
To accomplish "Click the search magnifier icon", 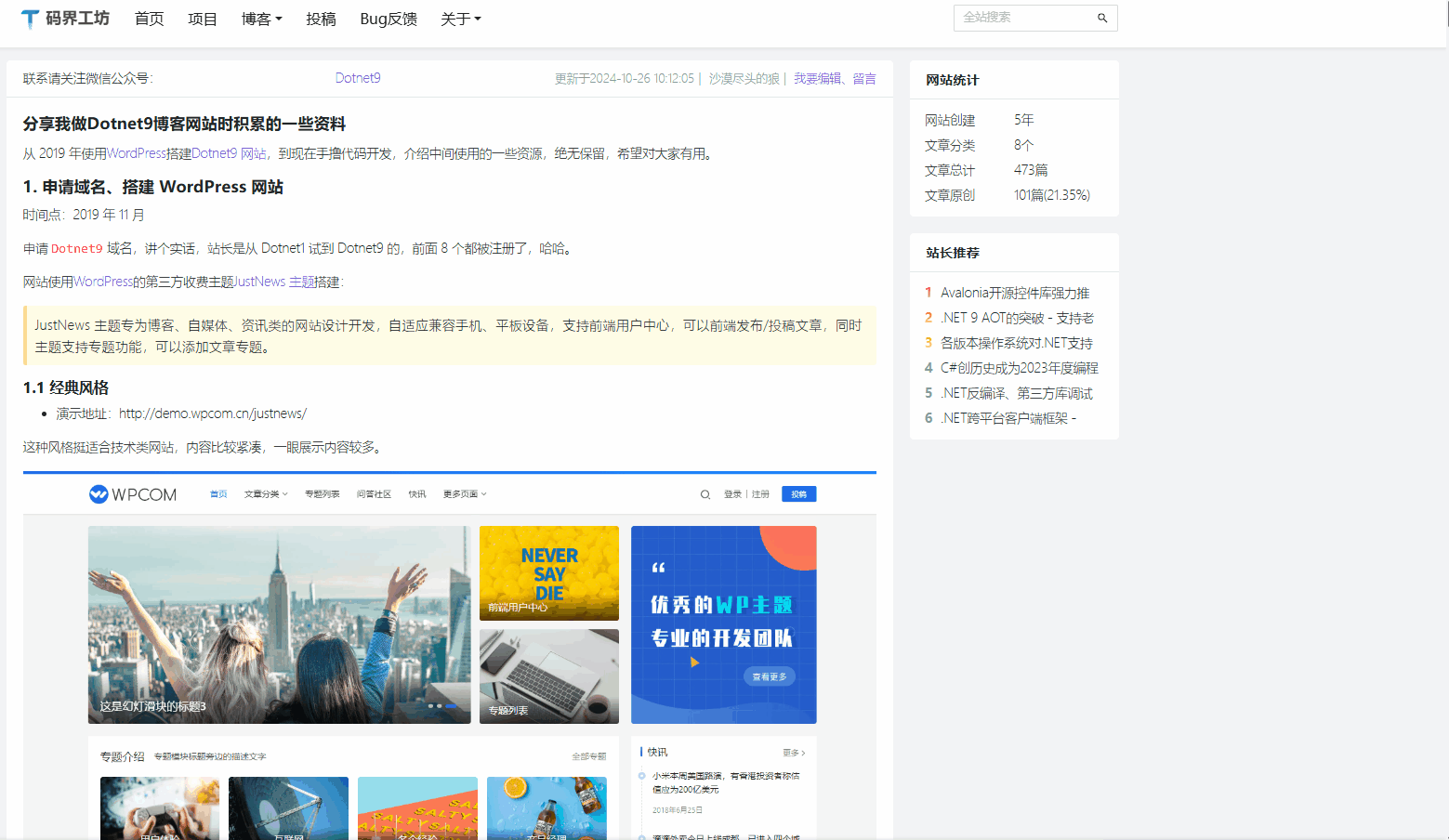I will (1102, 18).
